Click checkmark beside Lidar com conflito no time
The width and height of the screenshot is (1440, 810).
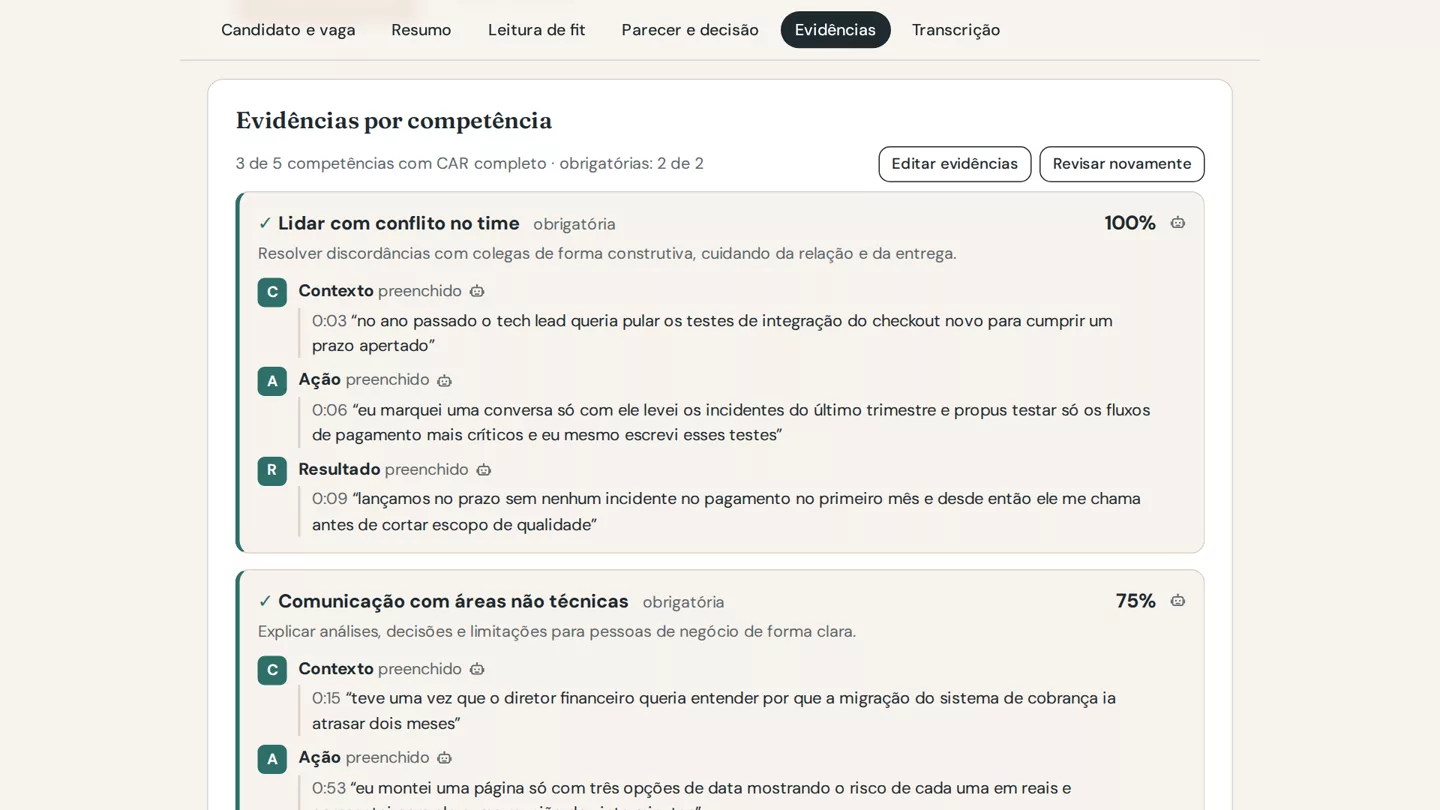tap(265, 223)
